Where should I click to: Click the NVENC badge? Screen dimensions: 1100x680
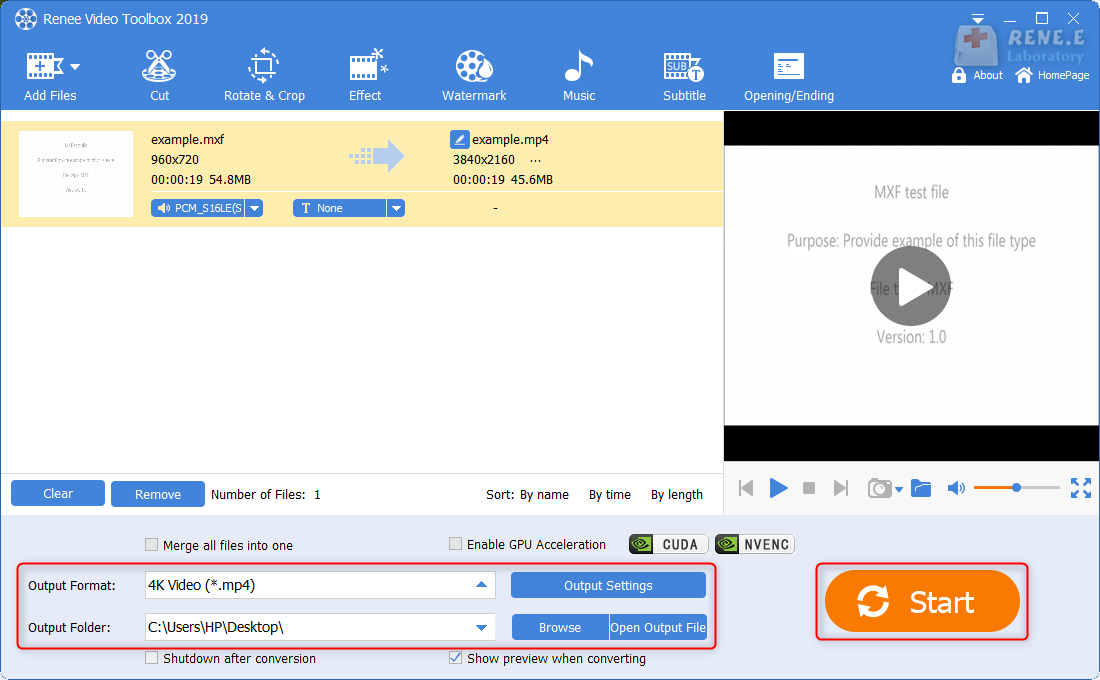[x=755, y=544]
